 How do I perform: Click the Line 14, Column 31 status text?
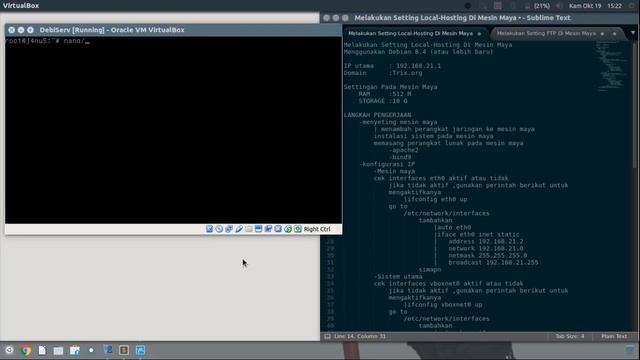360,336
